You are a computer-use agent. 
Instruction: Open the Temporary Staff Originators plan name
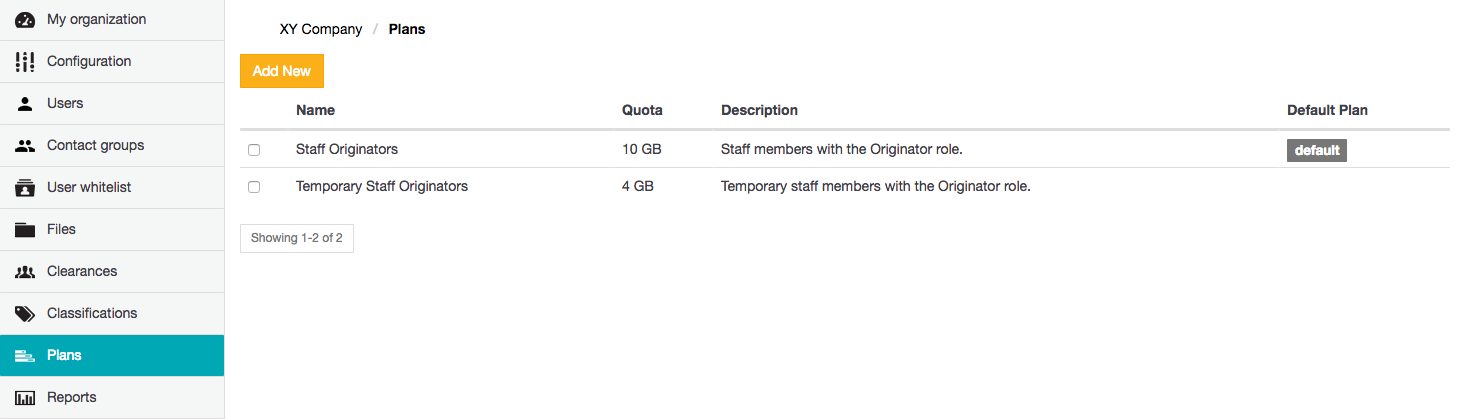tap(382, 186)
